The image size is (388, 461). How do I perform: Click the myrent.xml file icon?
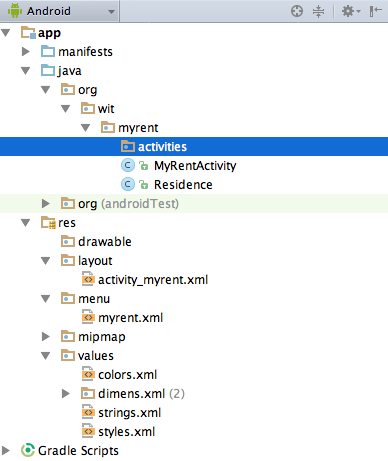tap(88, 317)
